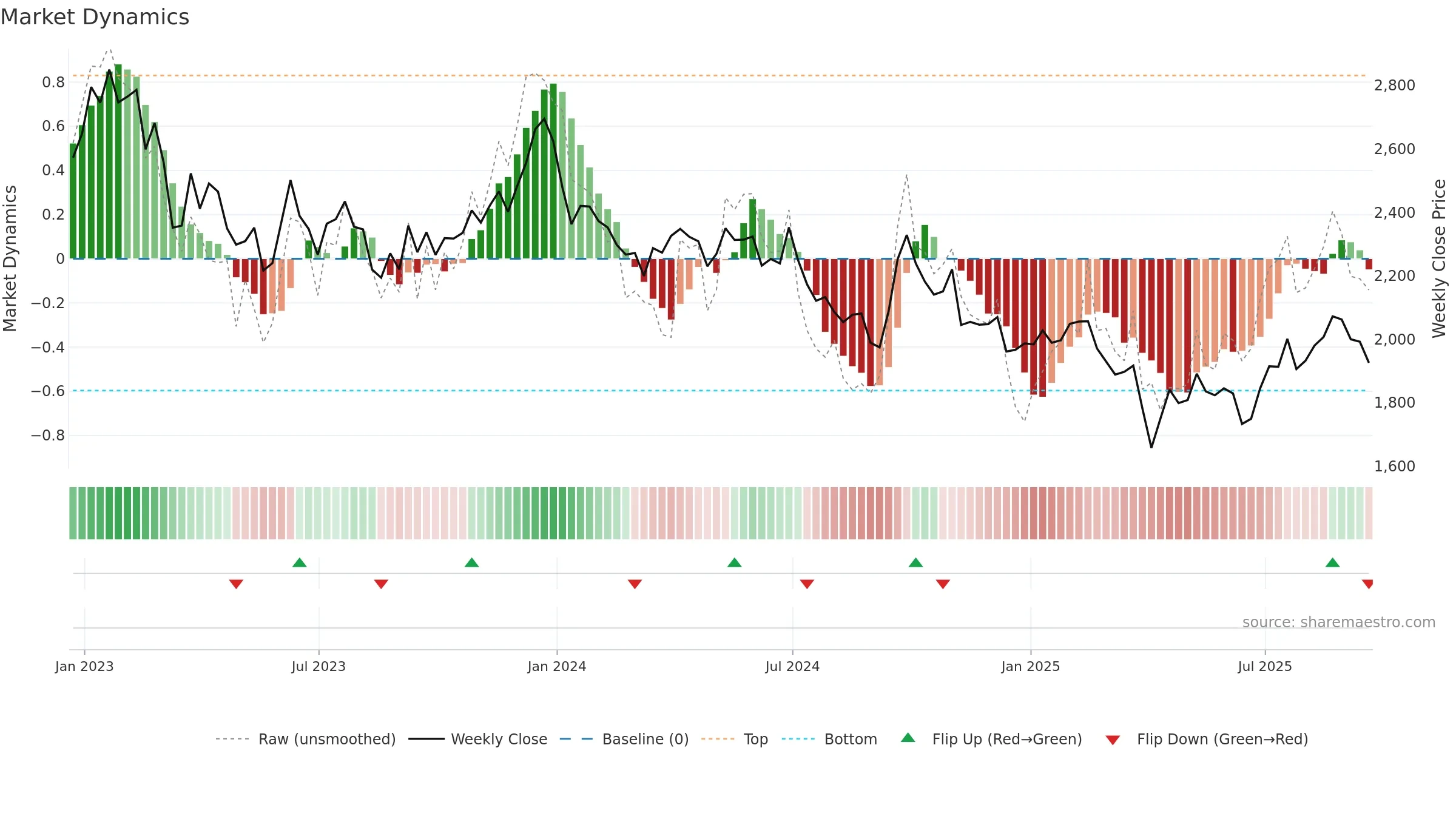This screenshot has width=1456, height=819.
Task: Click the −0.8 left axis tick label
Action: 48,436
